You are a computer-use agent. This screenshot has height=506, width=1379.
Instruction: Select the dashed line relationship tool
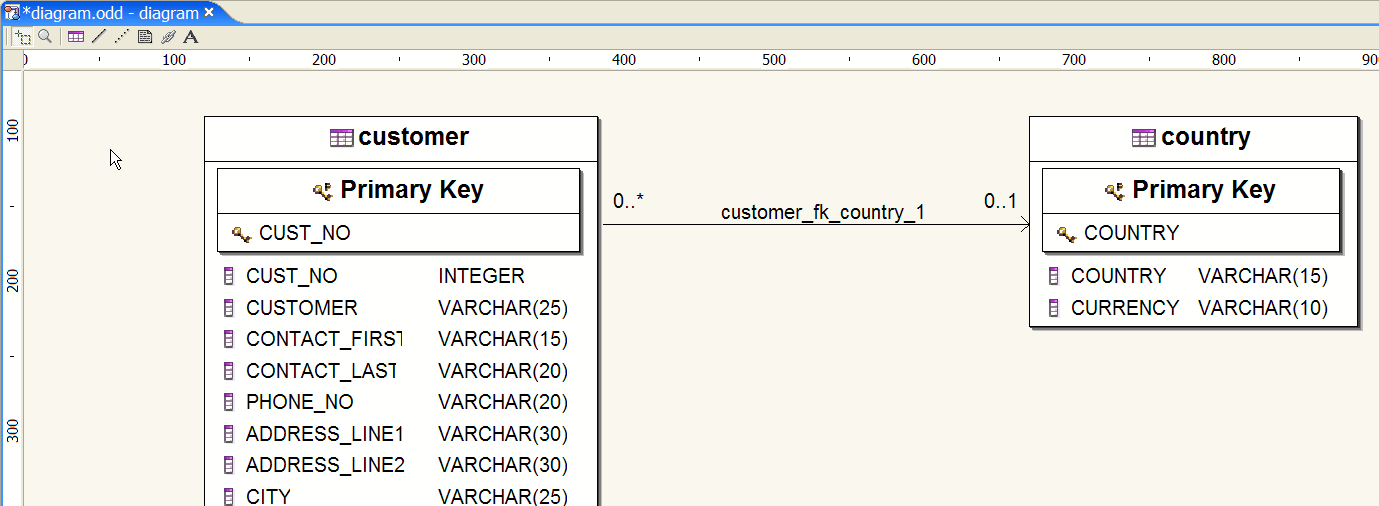coord(121,37)
